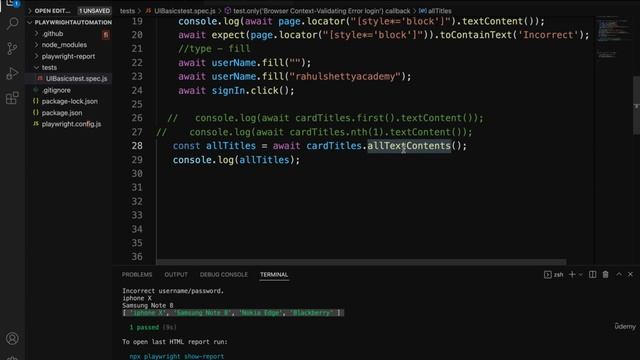Open launch profile dropdown next to plus
This screenshot has height=360, width=640.
(580, 275)
